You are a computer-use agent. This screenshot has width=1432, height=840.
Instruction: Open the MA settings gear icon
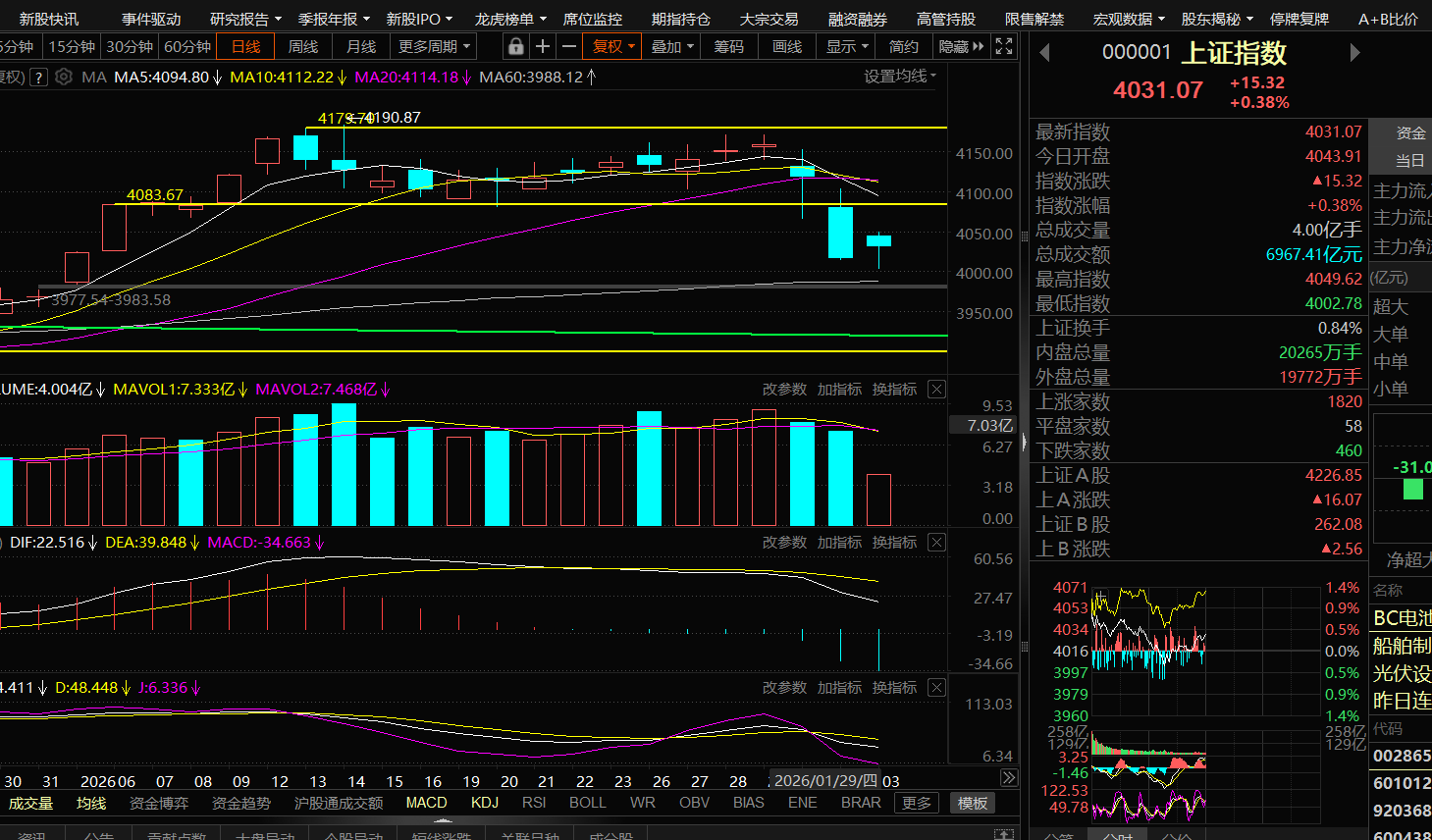pos(64,77)
